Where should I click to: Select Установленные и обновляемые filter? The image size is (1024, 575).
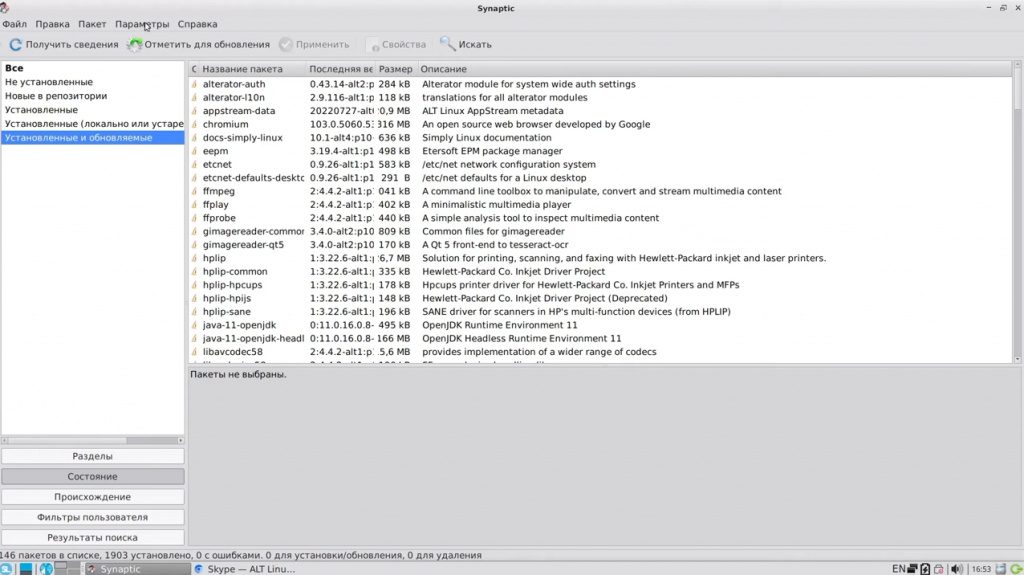click(92, 138)
